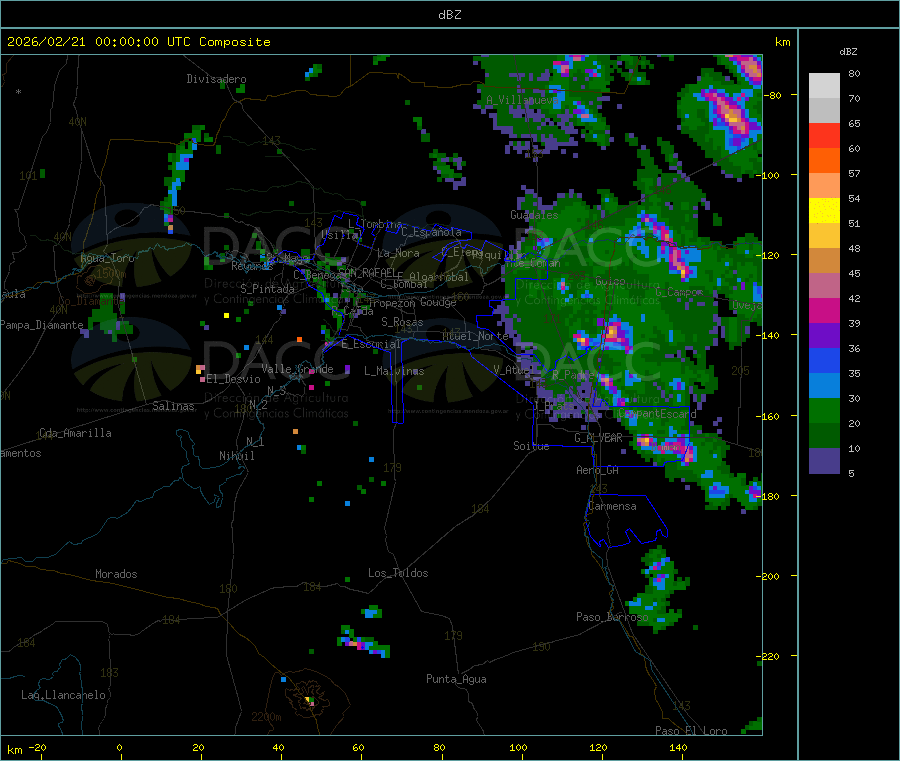The height and width of the screenshot is (761, 900).
Task: Select the 35 dBZ blue legend swatch
Action: point(824,386)
